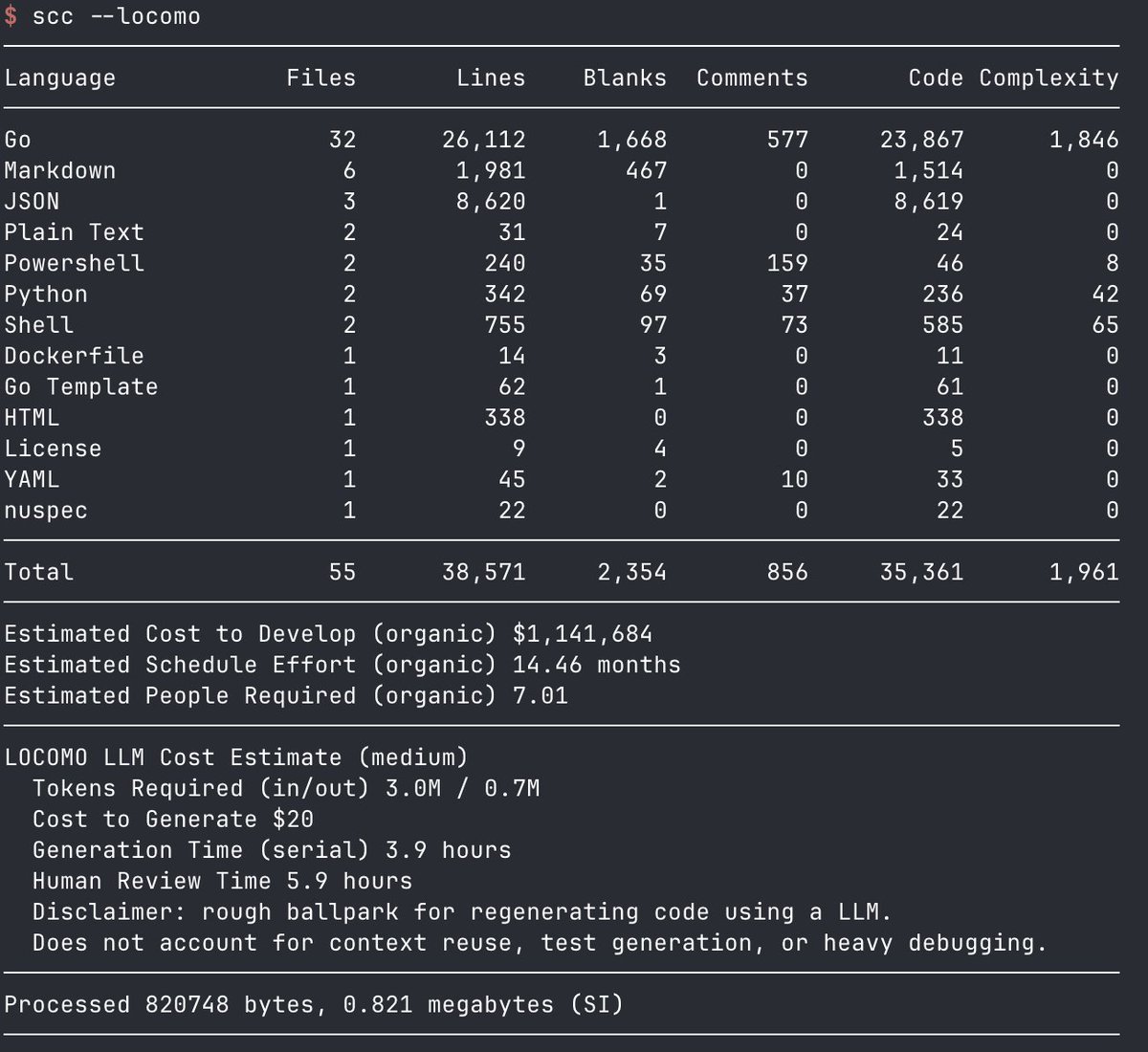Image resolution: width=1148 pixels, height=1052 pixels.
Task: Click schedule effort '14.46 months'
Action: tap(597, 665)
